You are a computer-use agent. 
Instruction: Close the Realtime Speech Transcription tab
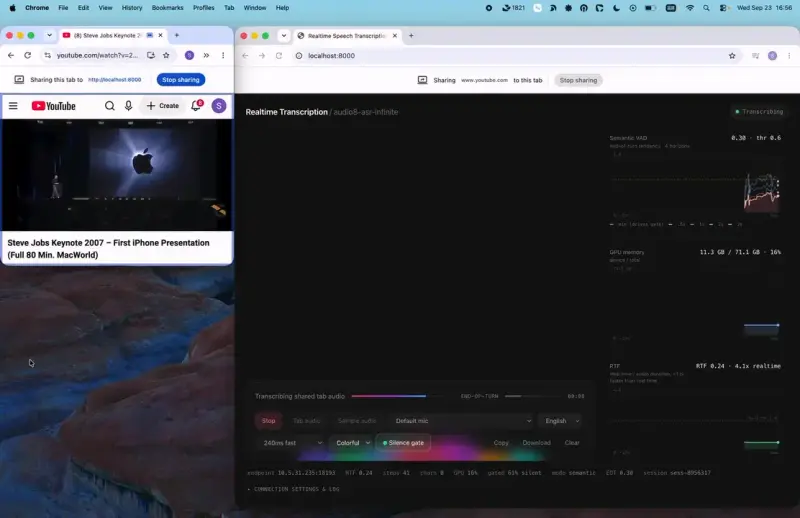click(x=394, y=36)
